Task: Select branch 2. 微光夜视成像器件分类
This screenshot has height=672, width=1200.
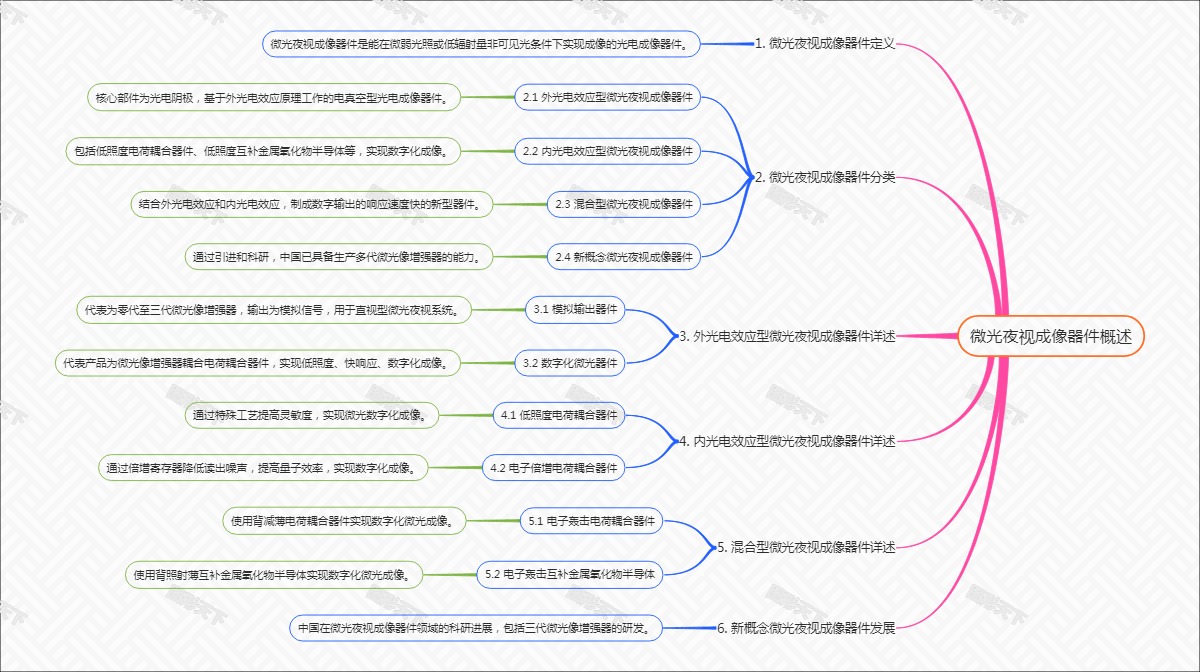Action: pyautogui.click(x=824, y=178)
